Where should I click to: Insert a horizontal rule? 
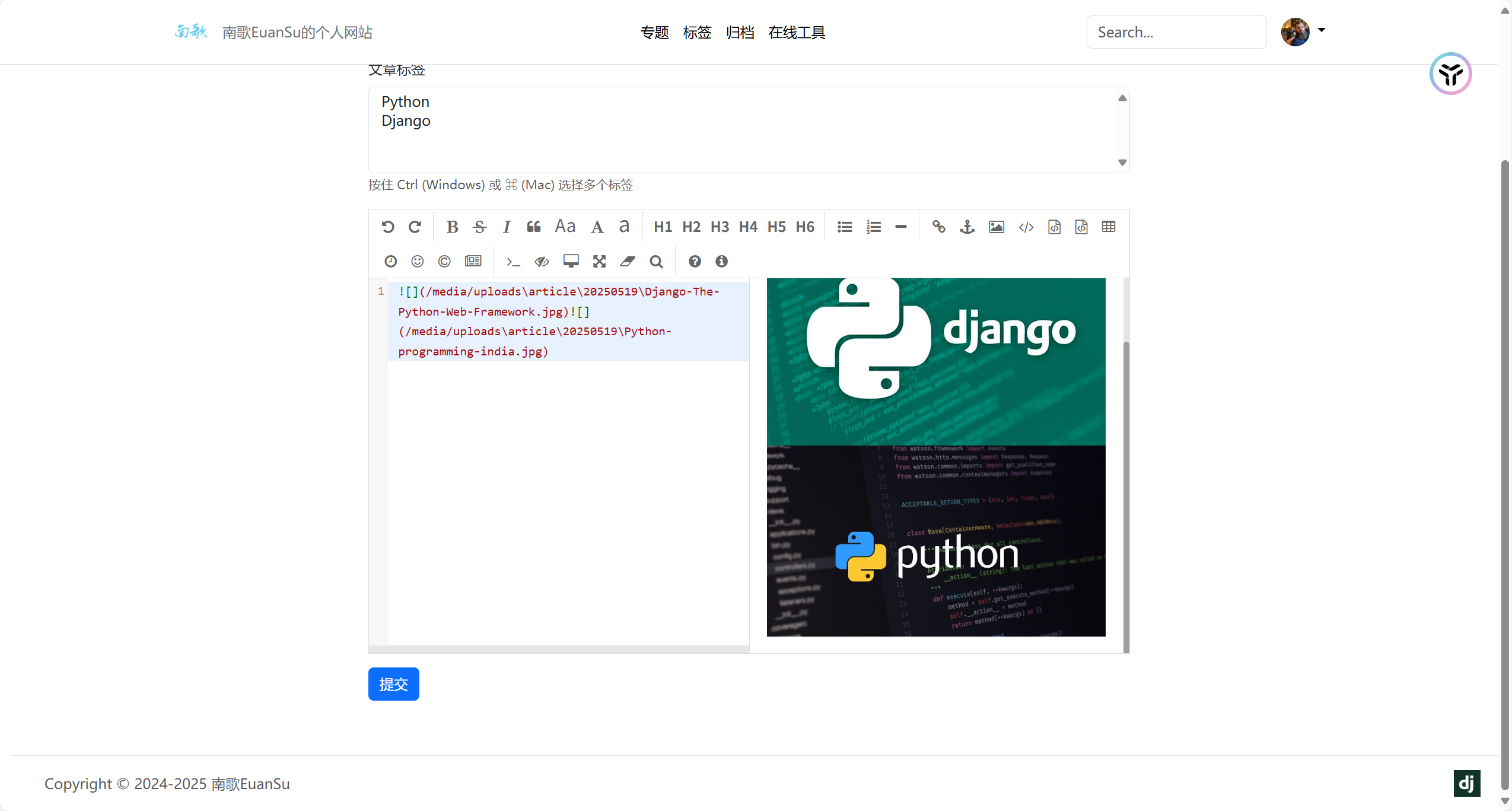[900, 227]
